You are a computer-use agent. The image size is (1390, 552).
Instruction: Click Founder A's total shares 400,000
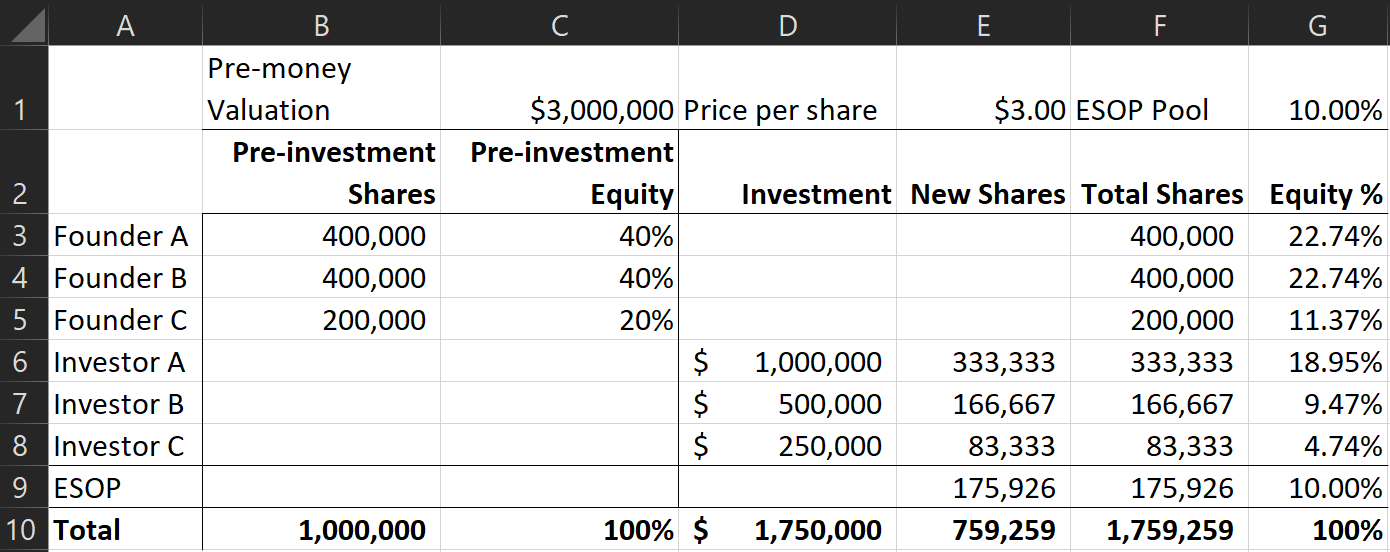1160,235
